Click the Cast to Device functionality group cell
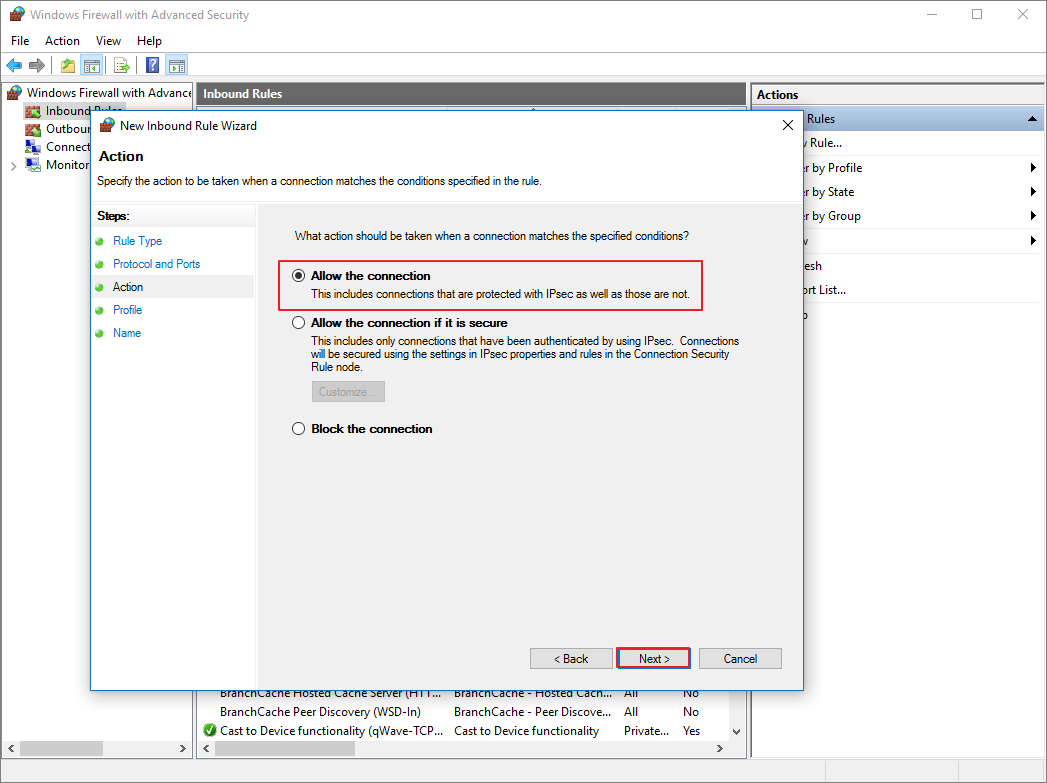The height and width of the screenshot is (783, 1047). [x=526, y=731]
